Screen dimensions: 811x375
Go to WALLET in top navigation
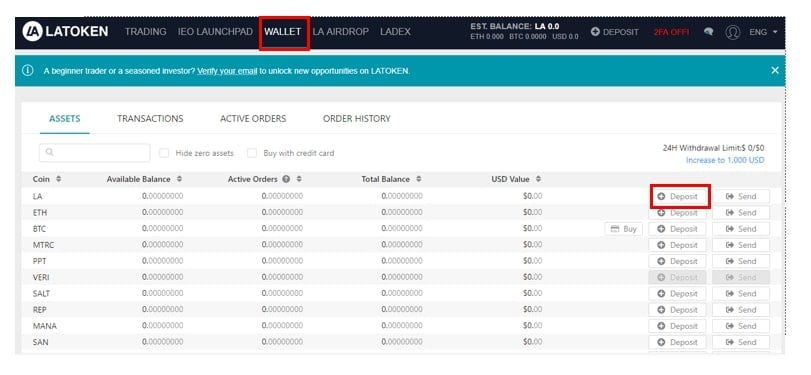point(282,32)
